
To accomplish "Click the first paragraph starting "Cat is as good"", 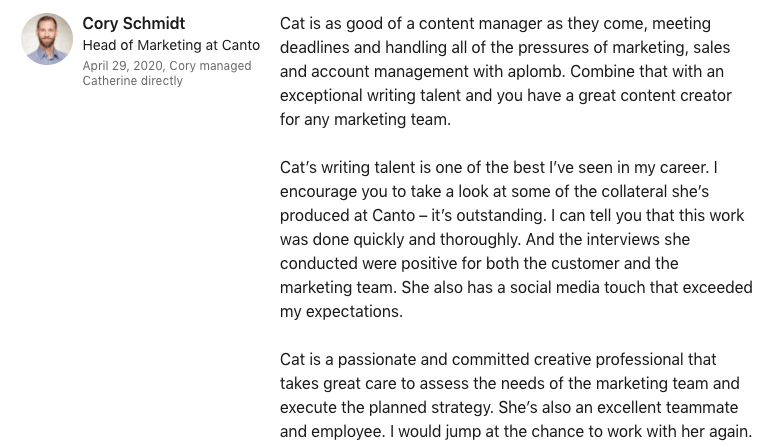I will pyautogui.click(x=495, y=24).
